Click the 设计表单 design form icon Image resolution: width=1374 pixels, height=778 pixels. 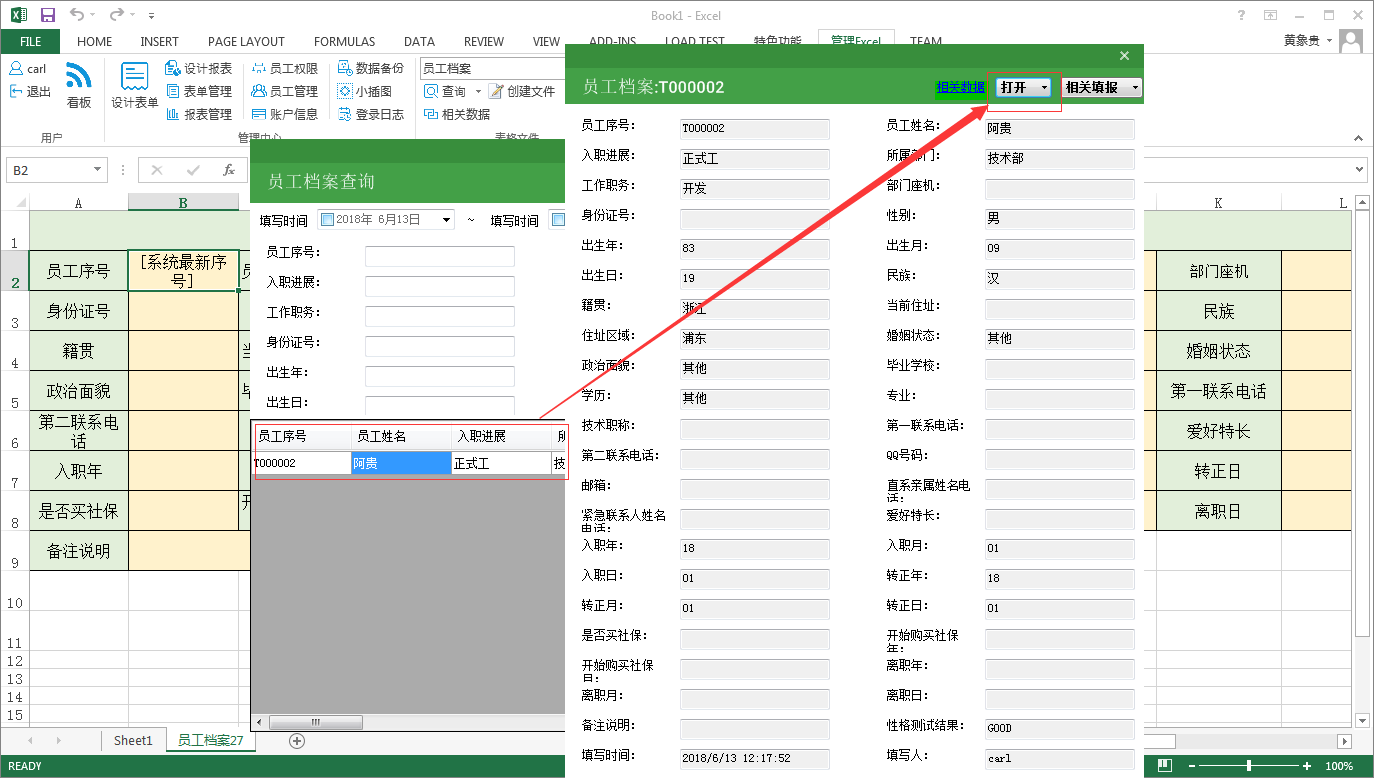pyautogui.click(x=134, y=84)
